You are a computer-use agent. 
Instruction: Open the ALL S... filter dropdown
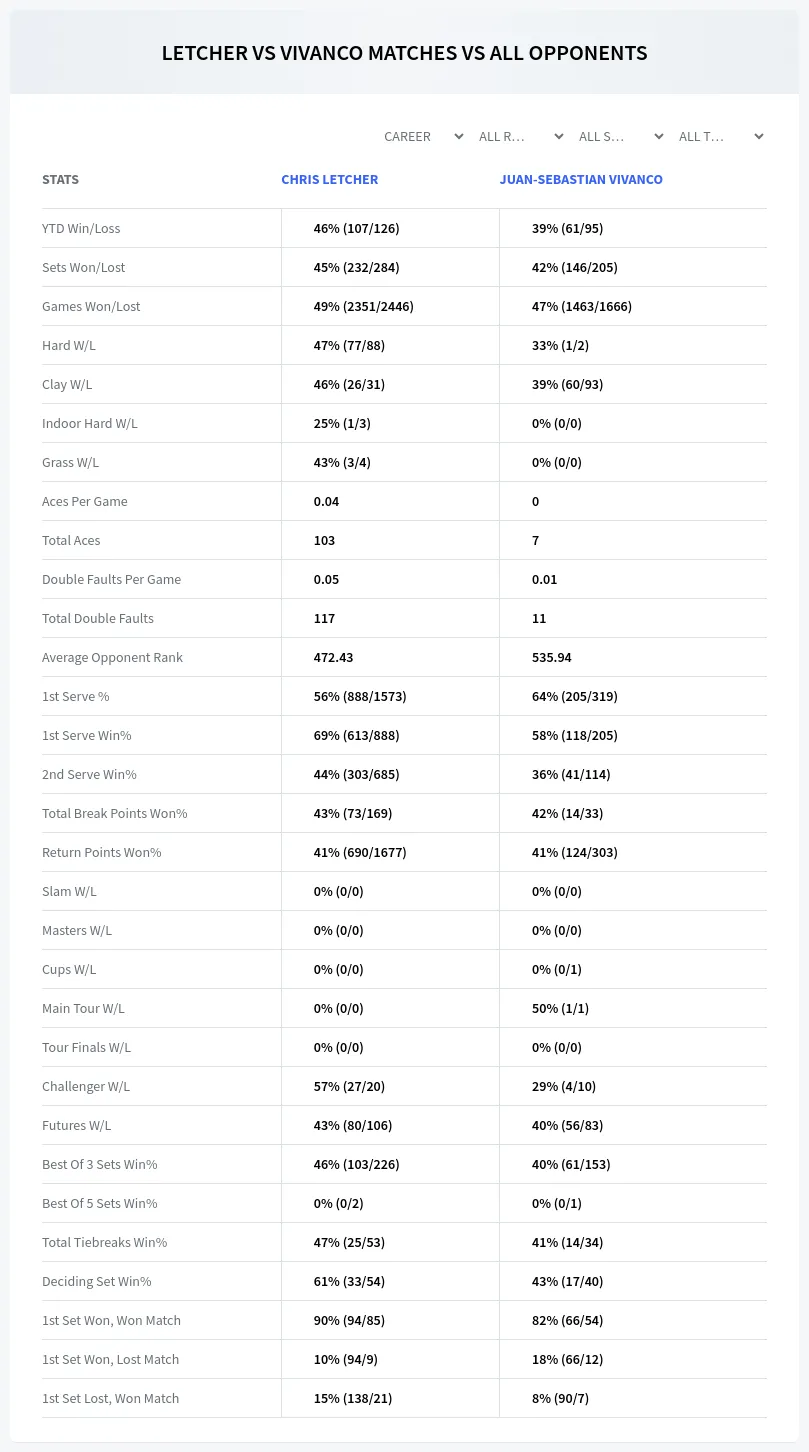620,137
